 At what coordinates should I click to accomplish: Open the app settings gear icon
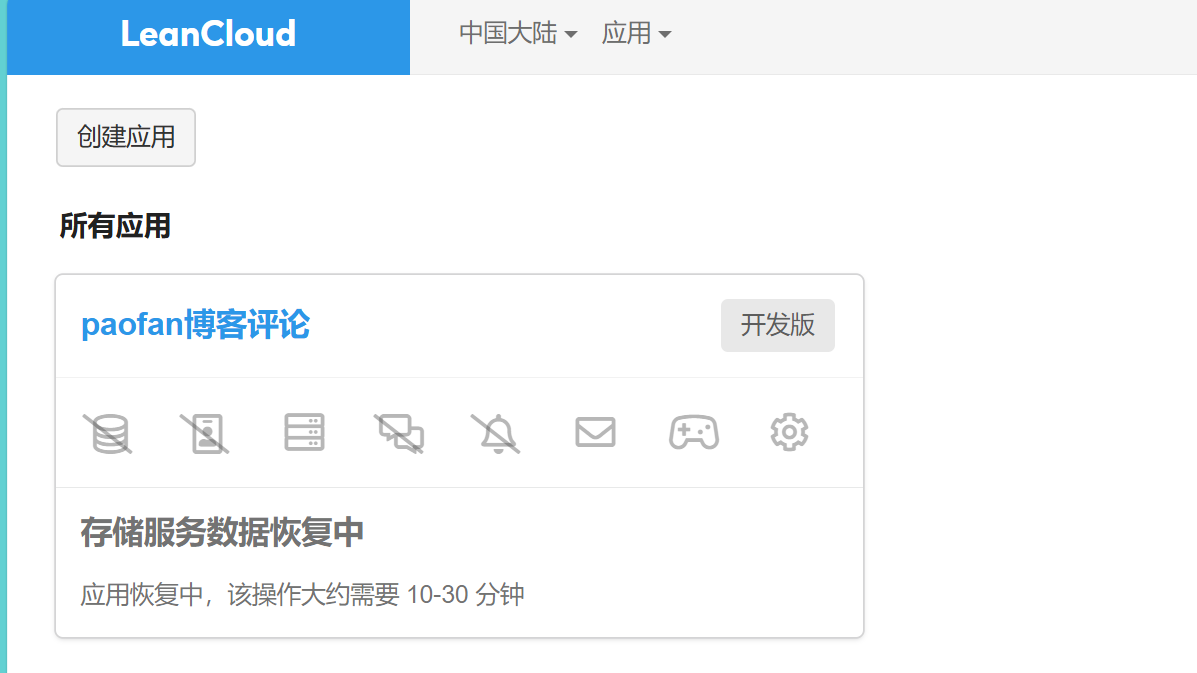(789, 433)
